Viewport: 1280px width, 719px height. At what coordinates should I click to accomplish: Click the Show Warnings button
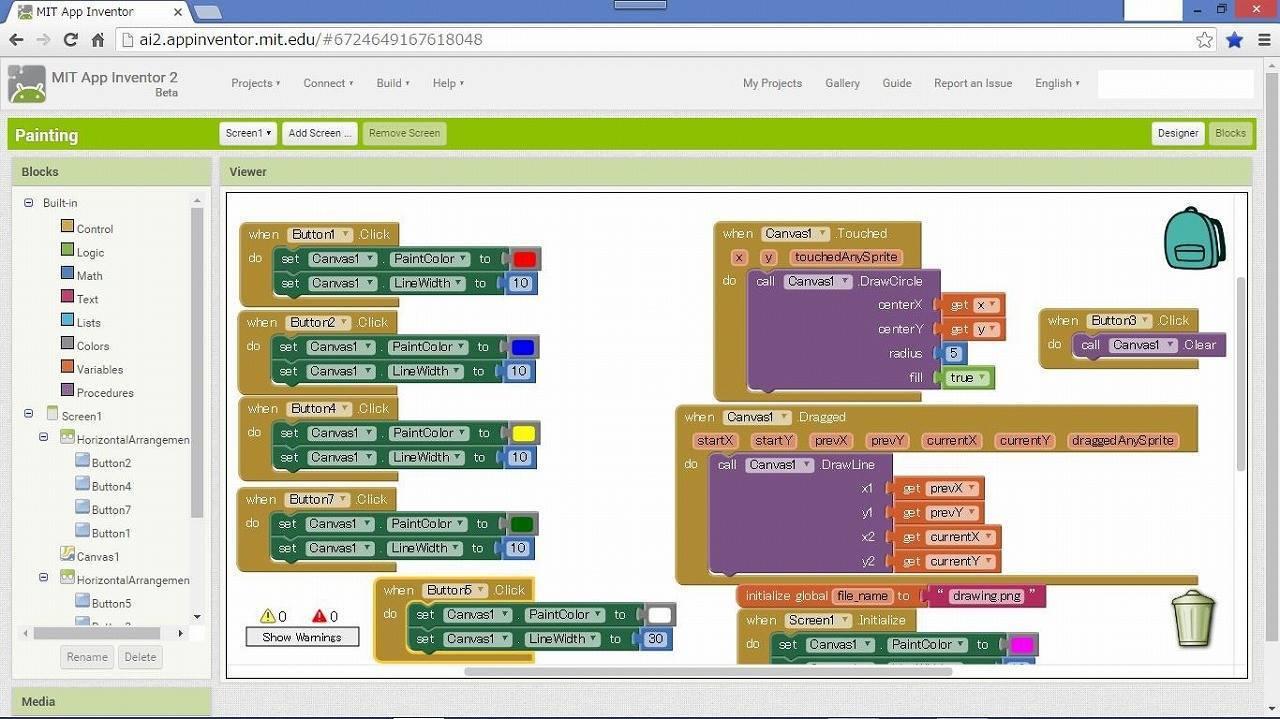(x=302, y=637)
